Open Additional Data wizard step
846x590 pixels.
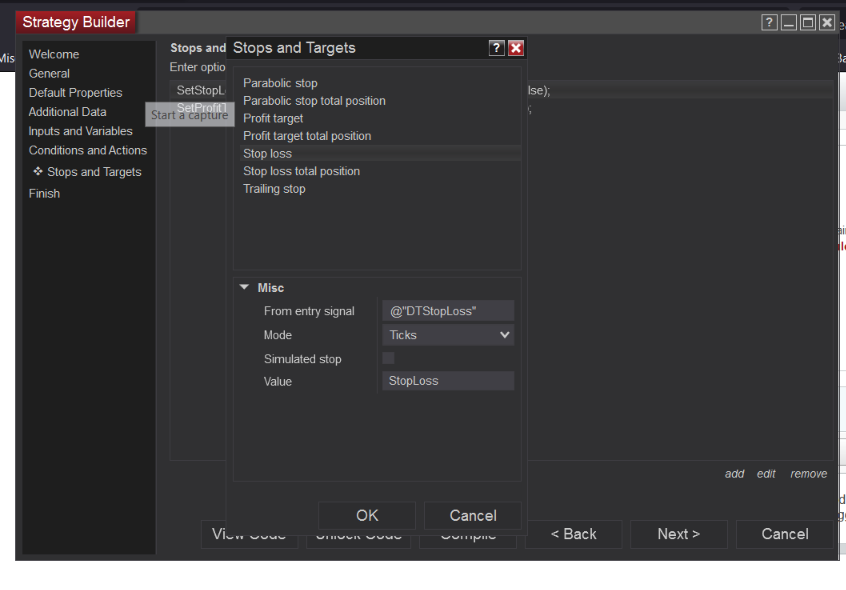[x=67, y=112]
